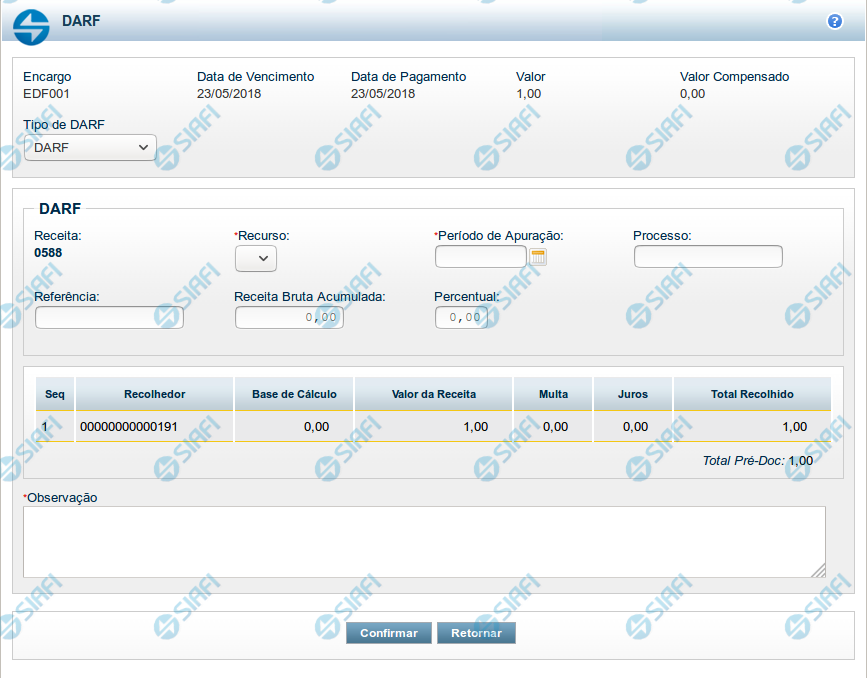Expand the Tipo de DARF dropdown

pos(90,148)
